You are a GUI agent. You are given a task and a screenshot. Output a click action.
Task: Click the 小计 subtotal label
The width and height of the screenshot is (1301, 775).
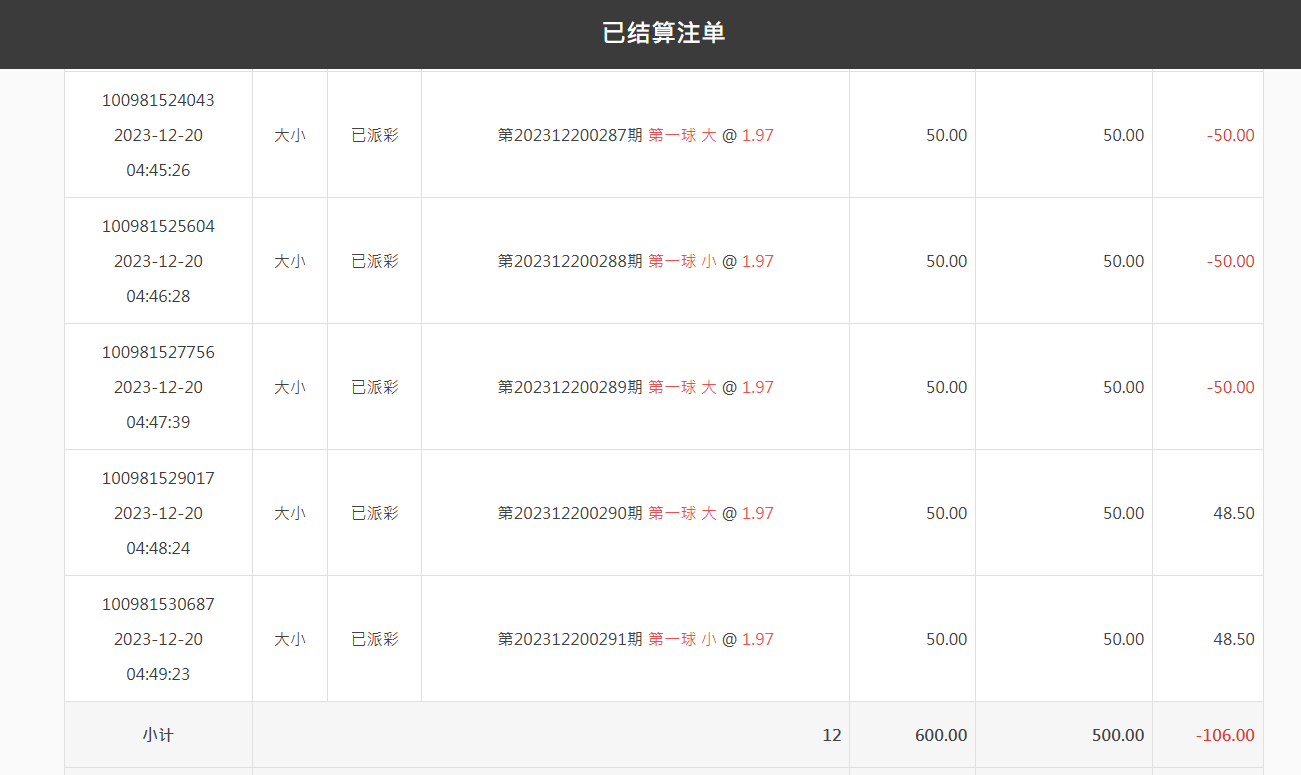tap(158, 735)
